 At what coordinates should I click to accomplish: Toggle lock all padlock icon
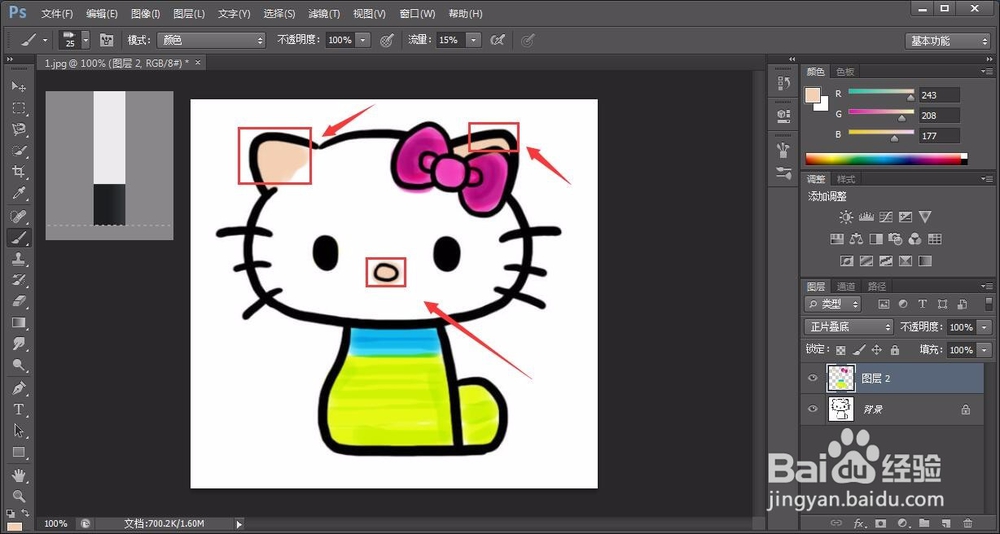895,350
